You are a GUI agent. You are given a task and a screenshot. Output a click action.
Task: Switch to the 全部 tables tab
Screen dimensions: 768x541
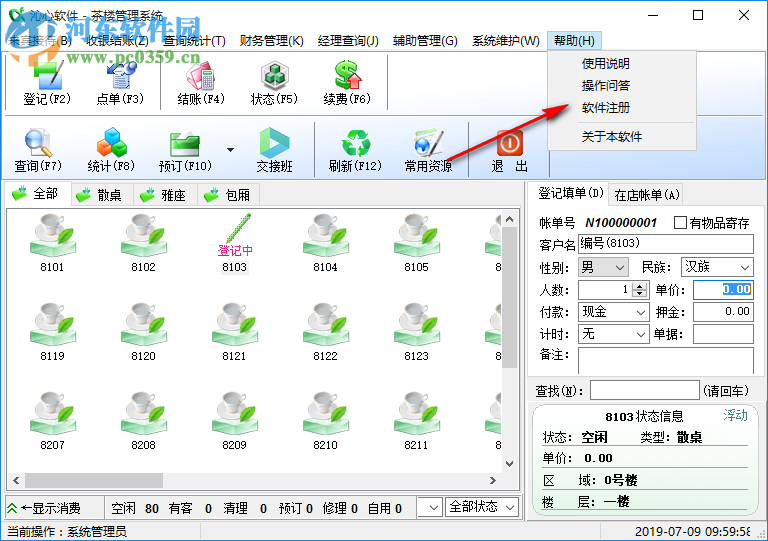(38, 194)
